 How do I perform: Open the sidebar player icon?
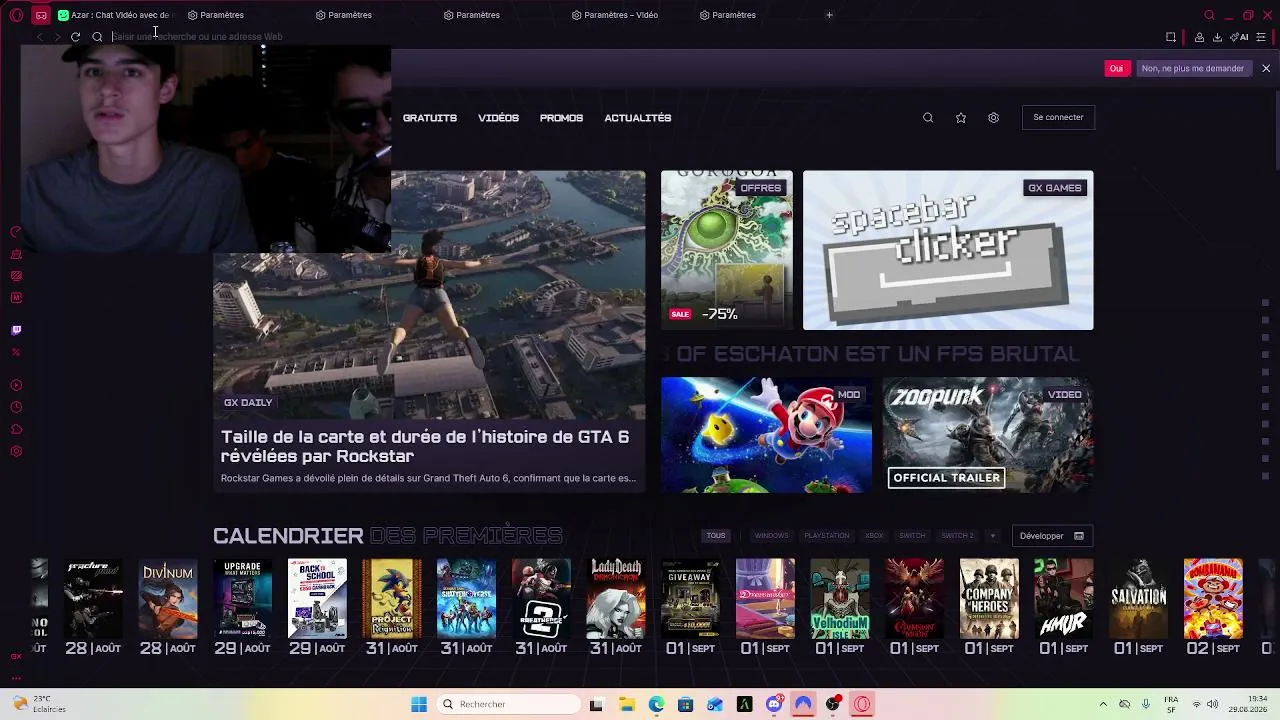click(x=16, y=385)
